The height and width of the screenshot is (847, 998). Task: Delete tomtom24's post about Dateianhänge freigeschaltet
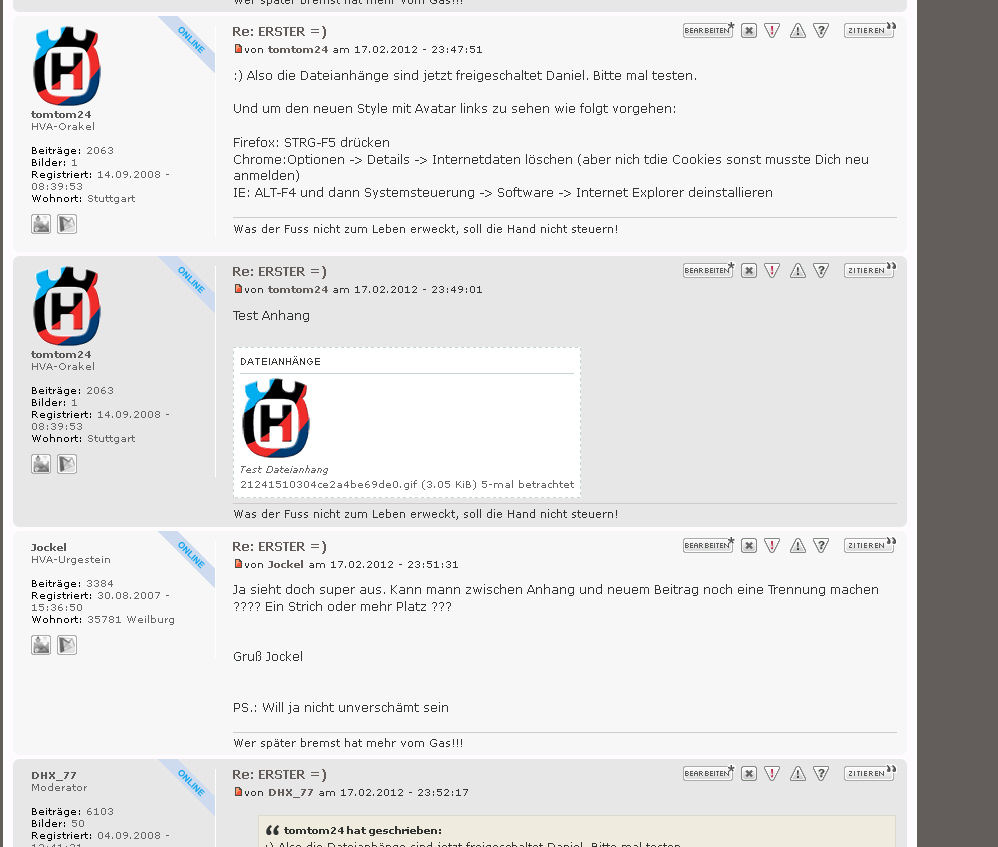tap(749, 31)
